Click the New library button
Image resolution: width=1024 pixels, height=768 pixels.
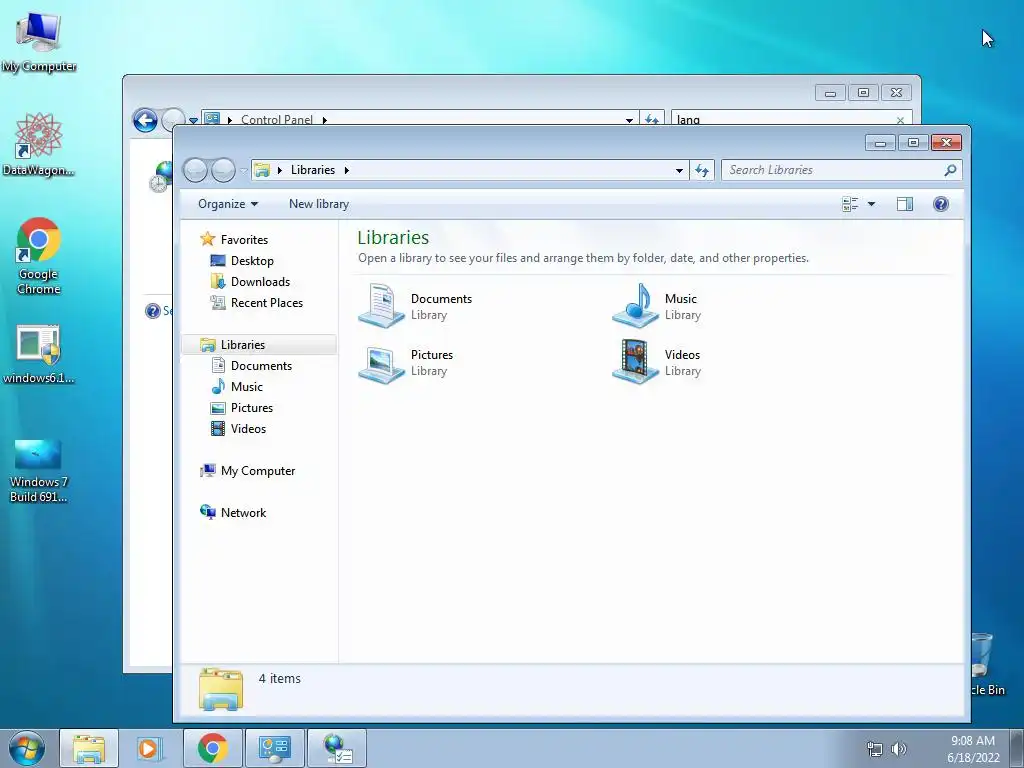tap(319, 204)
